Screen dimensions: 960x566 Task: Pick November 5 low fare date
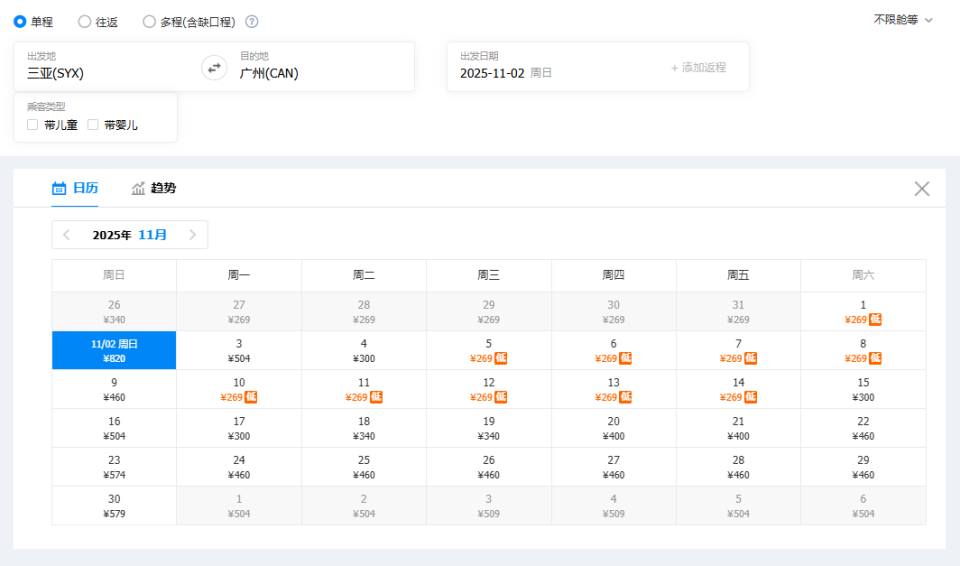489,350
